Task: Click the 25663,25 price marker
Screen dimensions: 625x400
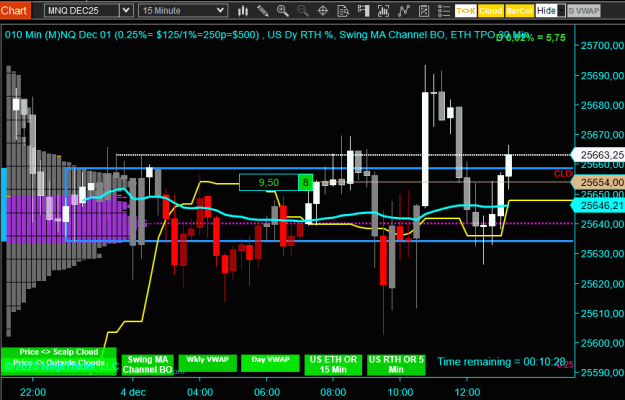Action: [598, 155]
